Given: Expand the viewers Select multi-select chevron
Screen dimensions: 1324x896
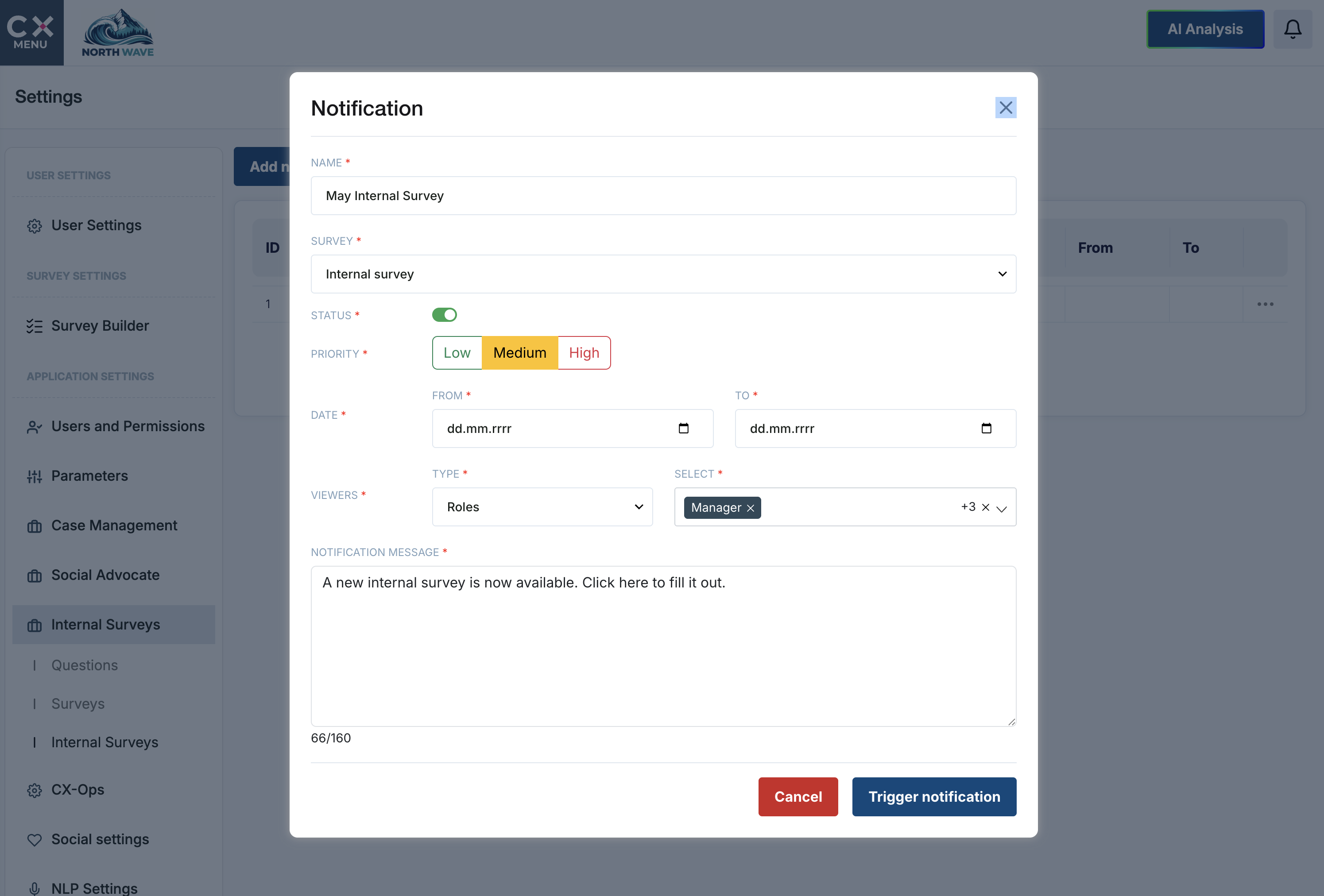Looking at the screenshot, I should point(1002,508).
